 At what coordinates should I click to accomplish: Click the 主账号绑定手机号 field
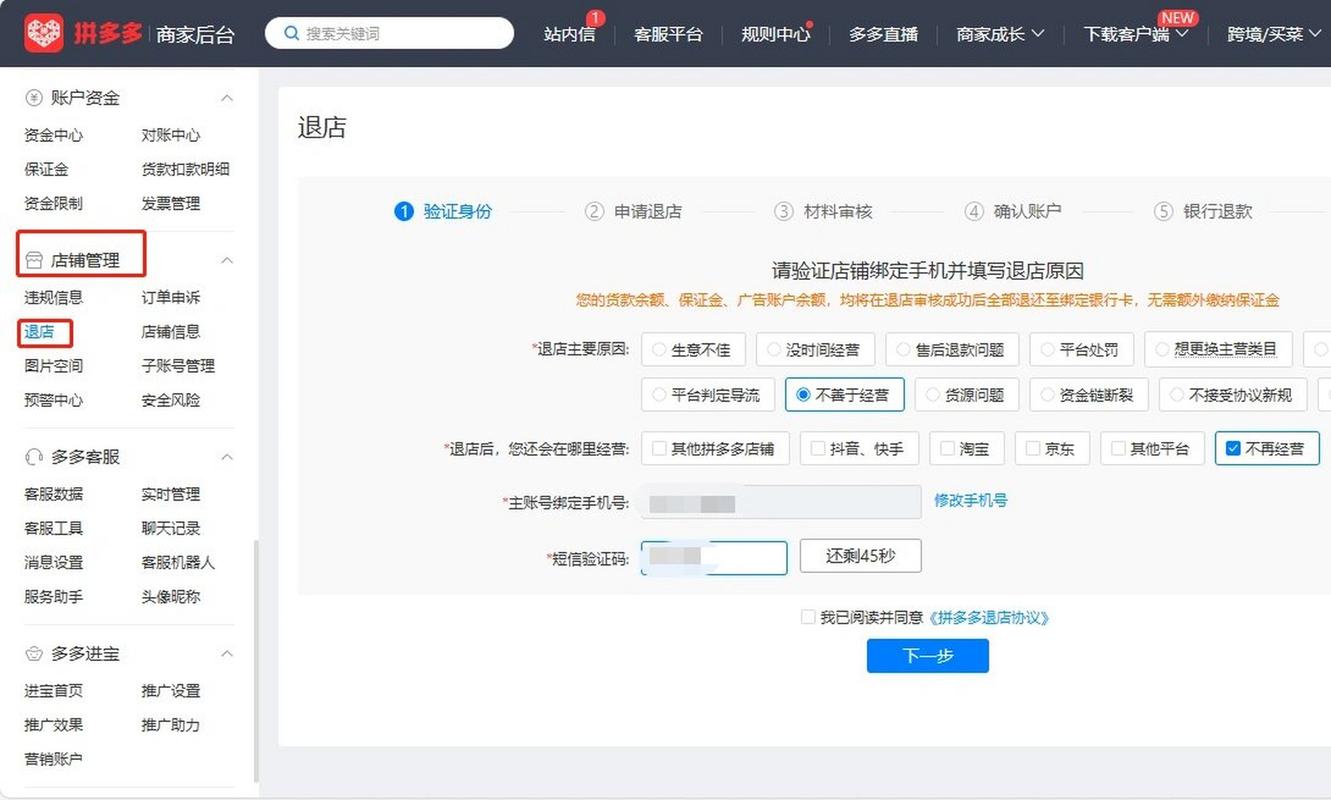click(781, 502)
